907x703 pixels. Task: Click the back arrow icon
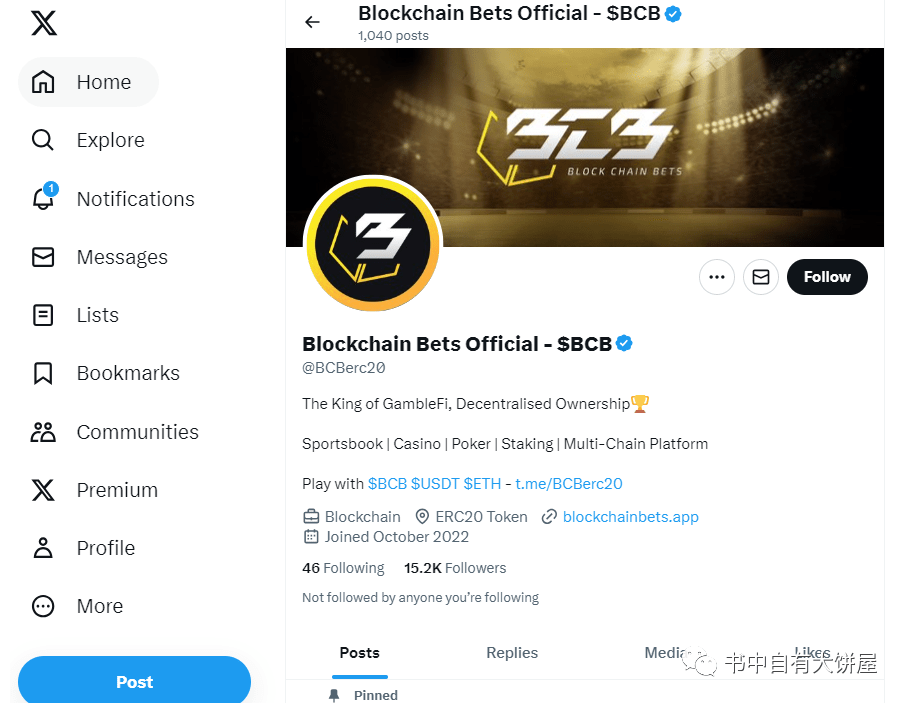click(312, 22)
